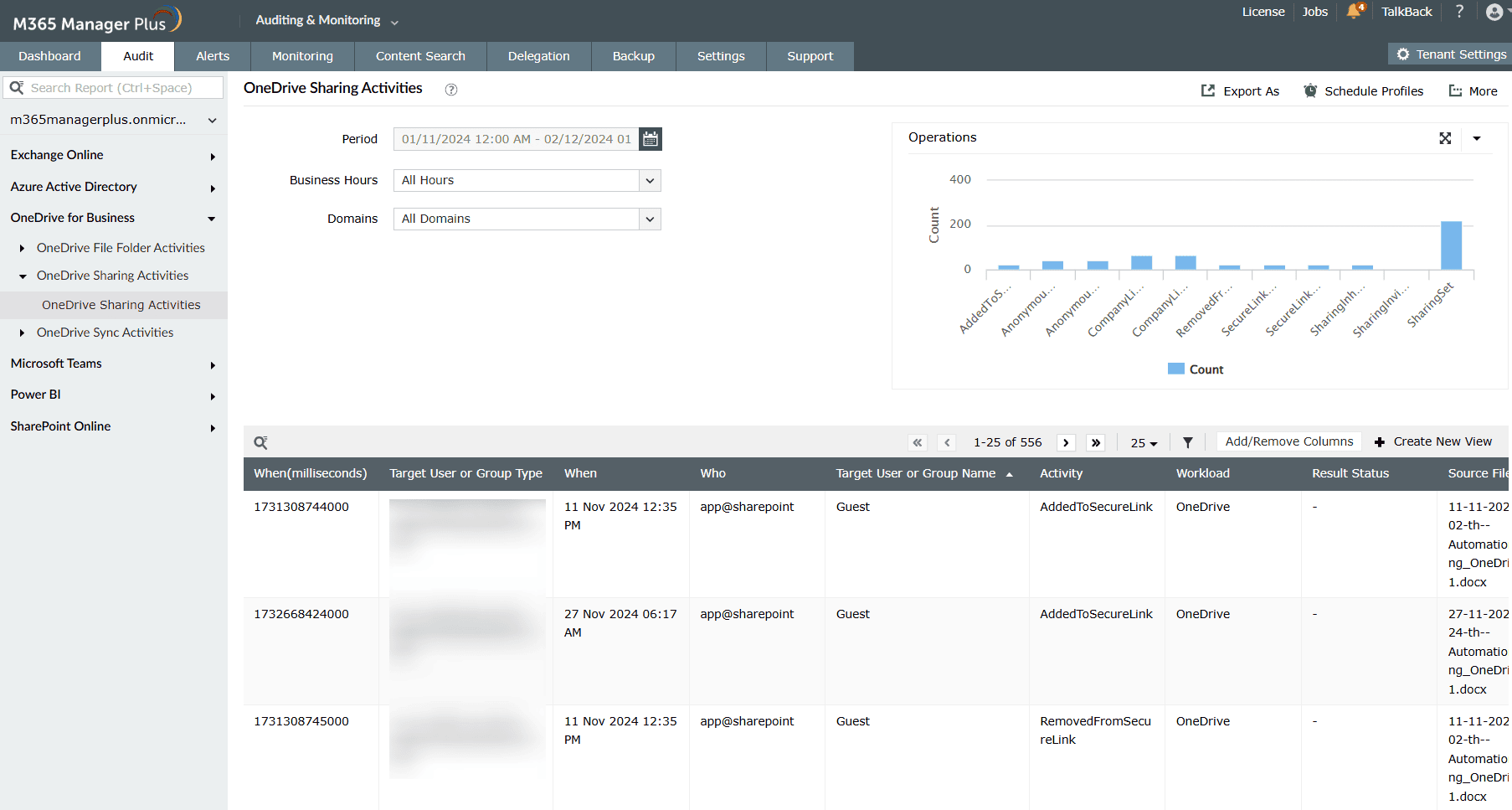Jump to the last page of results
This screenshot has width=1512, height=810.
[x=1096, y=442]
